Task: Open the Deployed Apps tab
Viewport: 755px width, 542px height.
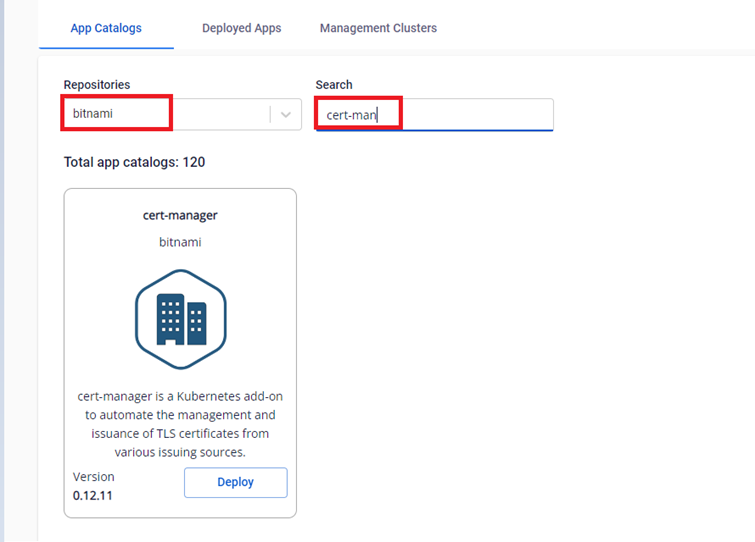Action: [241, 28]
